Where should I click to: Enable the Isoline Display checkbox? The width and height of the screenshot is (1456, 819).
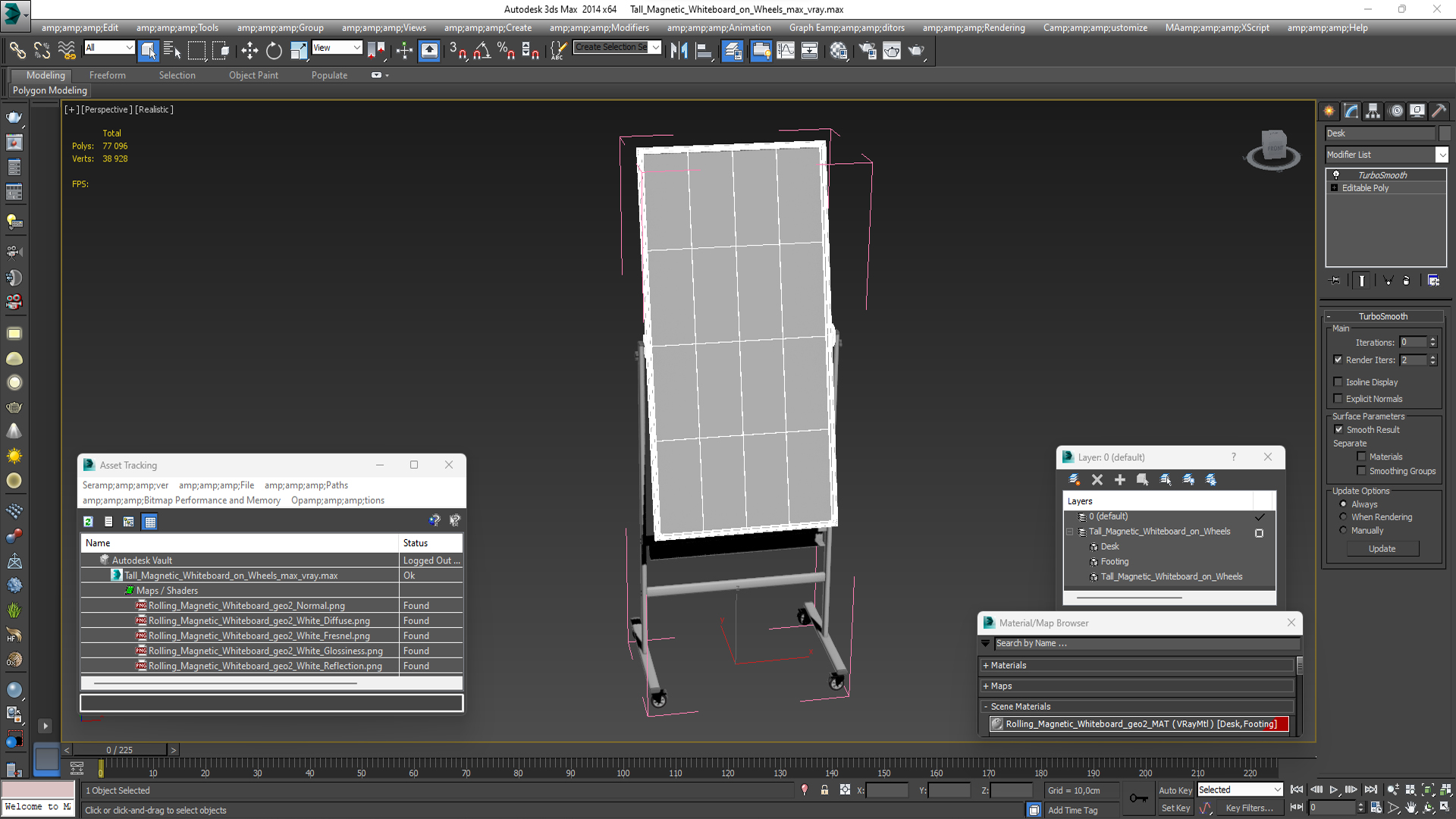point(1338,382)
